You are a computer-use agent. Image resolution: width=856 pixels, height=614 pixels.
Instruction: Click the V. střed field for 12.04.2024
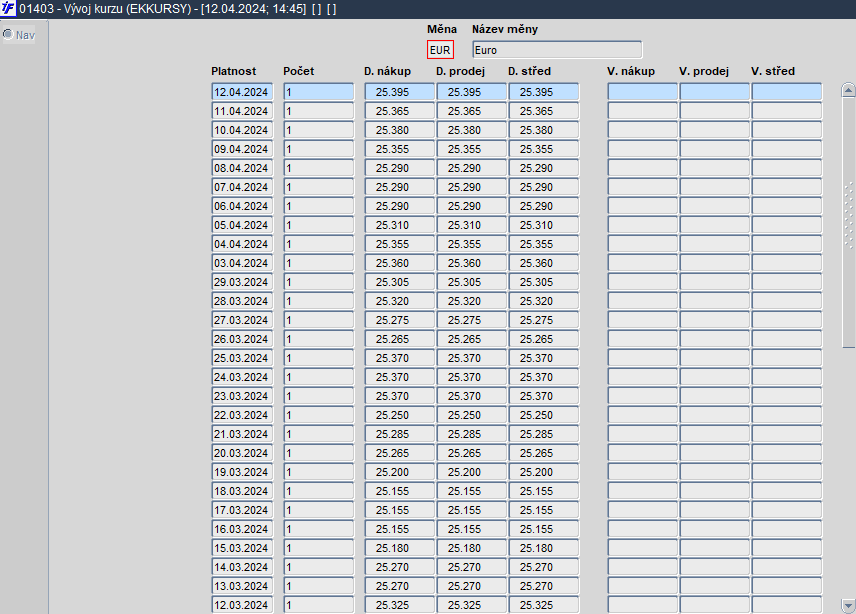click(787, 92)
